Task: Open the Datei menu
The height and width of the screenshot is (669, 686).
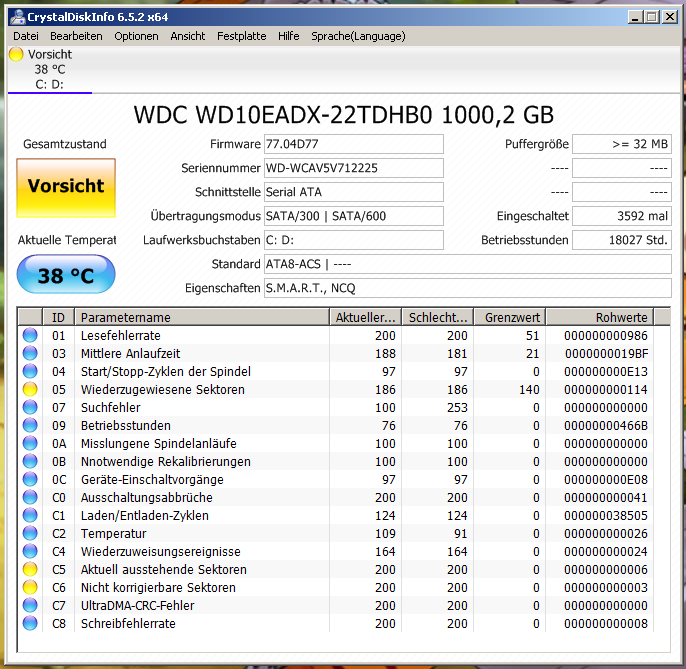Action: pyautogui.click(x=26, y=36)
